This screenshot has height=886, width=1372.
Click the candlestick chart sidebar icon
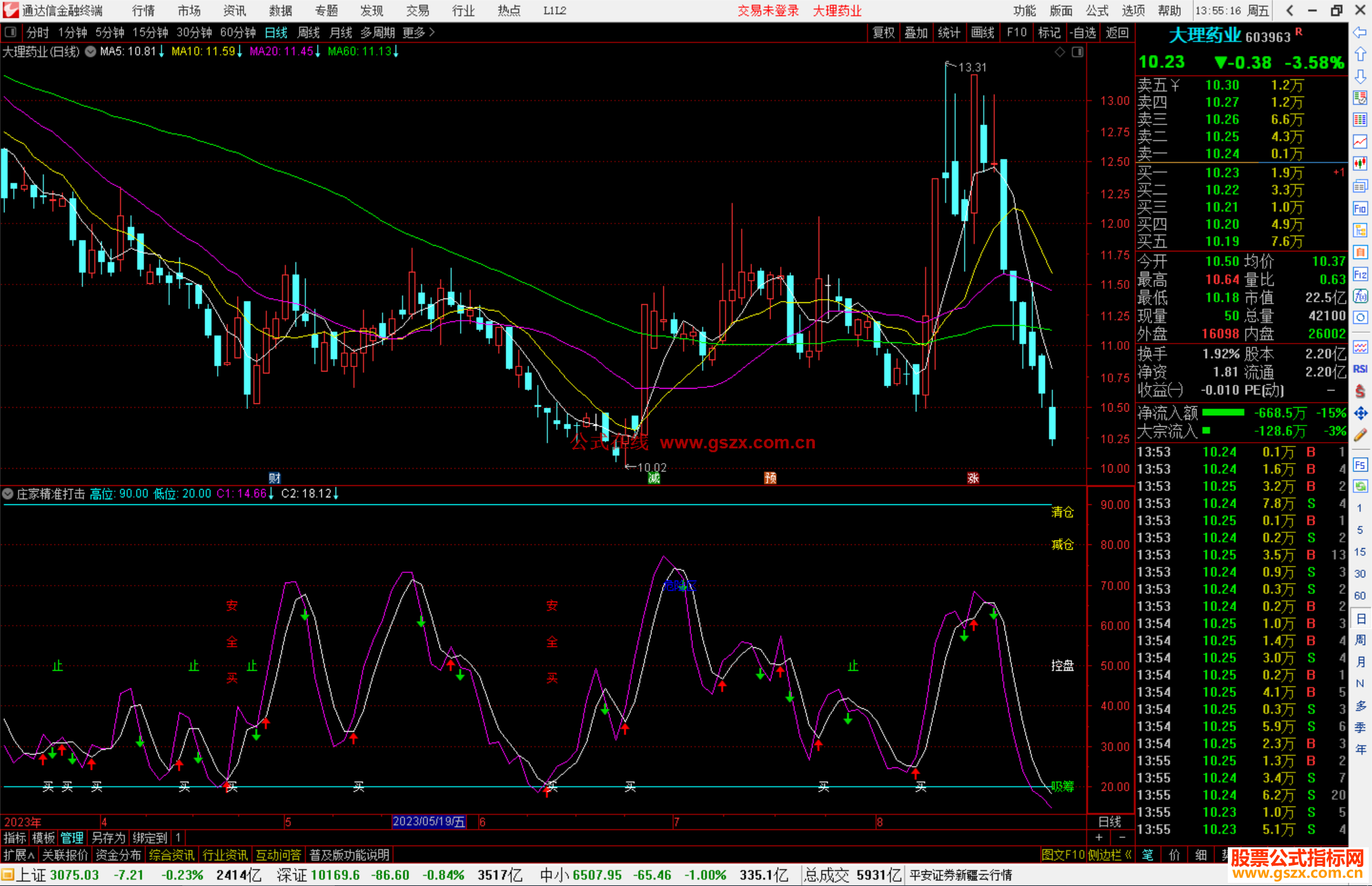tap(1360, 164)
